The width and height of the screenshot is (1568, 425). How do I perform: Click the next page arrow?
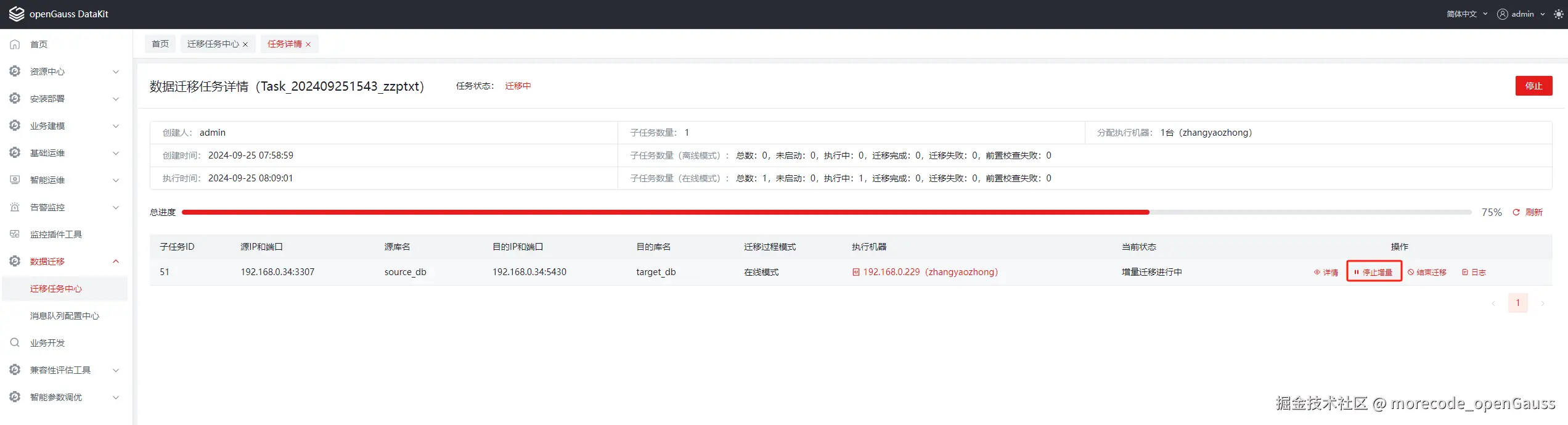point(1542,303)
